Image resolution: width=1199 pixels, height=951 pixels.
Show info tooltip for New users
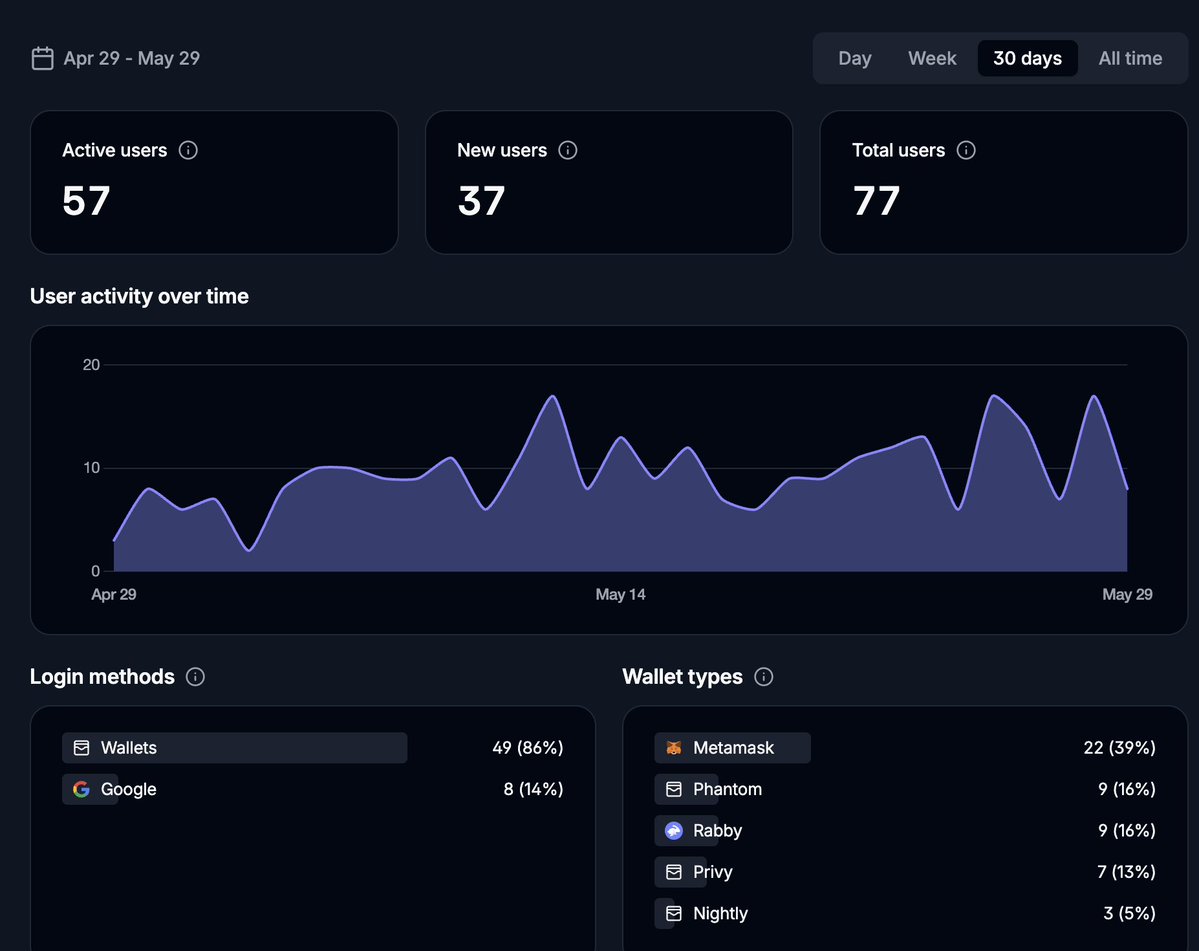point(567,150)
